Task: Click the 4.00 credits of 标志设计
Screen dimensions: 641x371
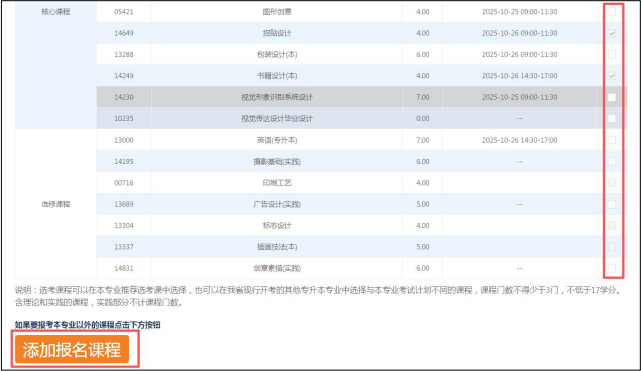Action: click(423, 226)
